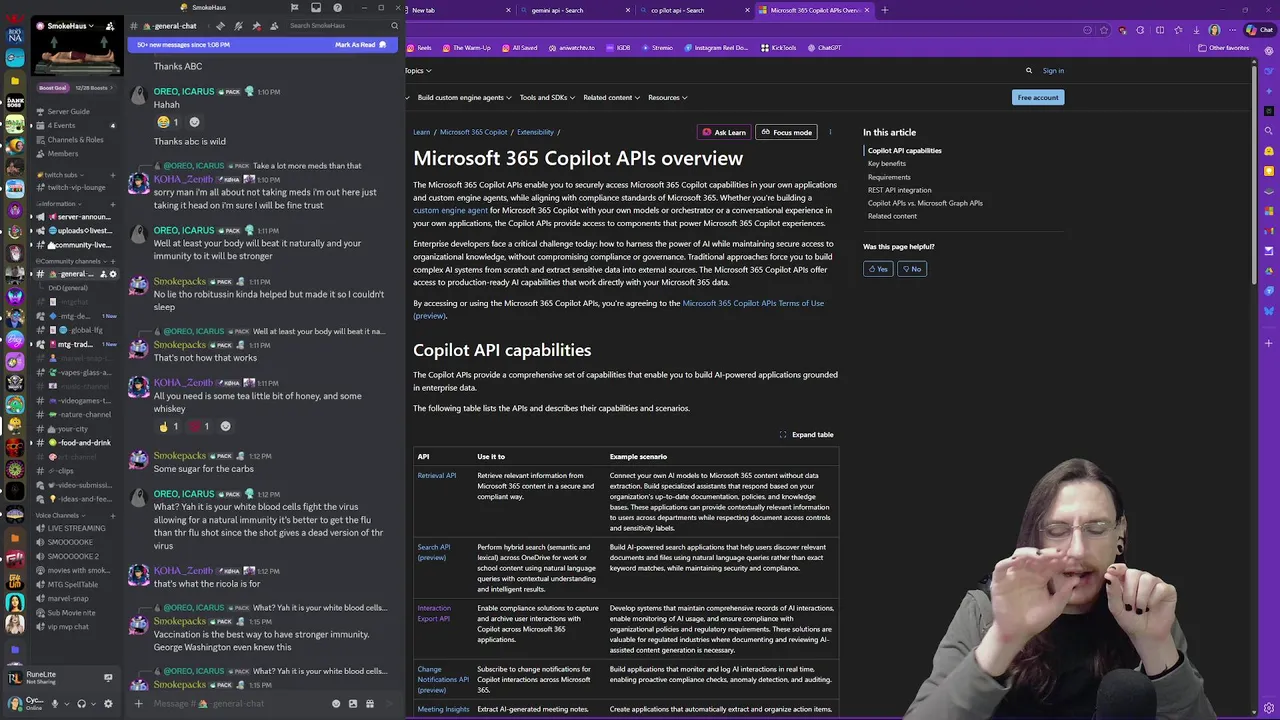Open Discord Threads icon in general-chat header
Image resolution: width=1280 pixels, height=720 pixels.
(x=220, y=26)
